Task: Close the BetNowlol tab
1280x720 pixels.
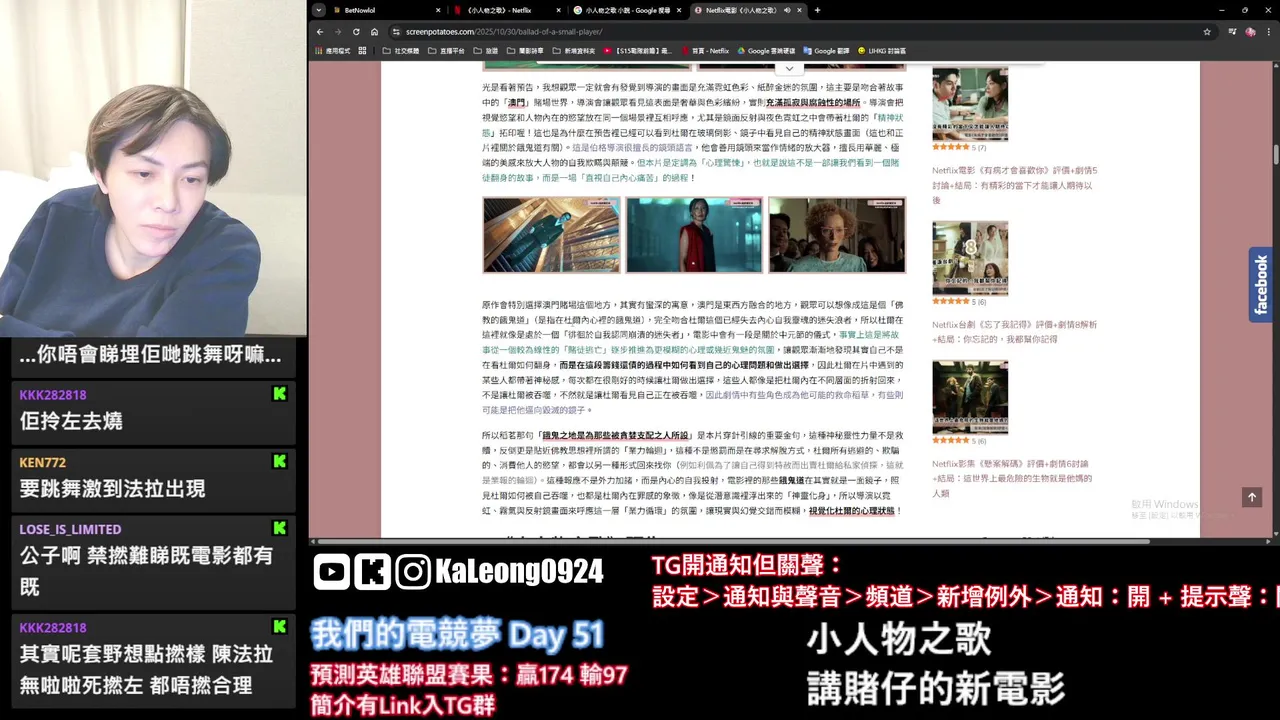Action: pos(437,10)
